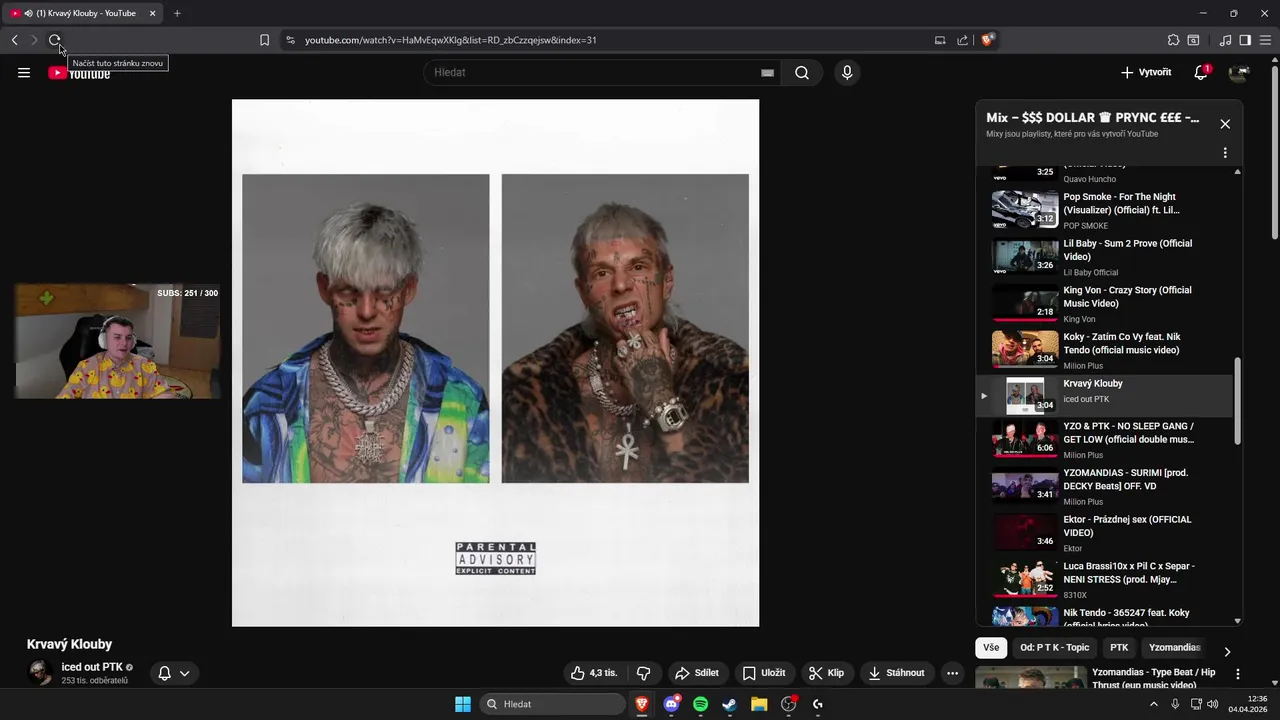Dislike the video with the thumbs-down icon
The height and width of the screenshot is (720, 1280).
[x=644, y=673]
